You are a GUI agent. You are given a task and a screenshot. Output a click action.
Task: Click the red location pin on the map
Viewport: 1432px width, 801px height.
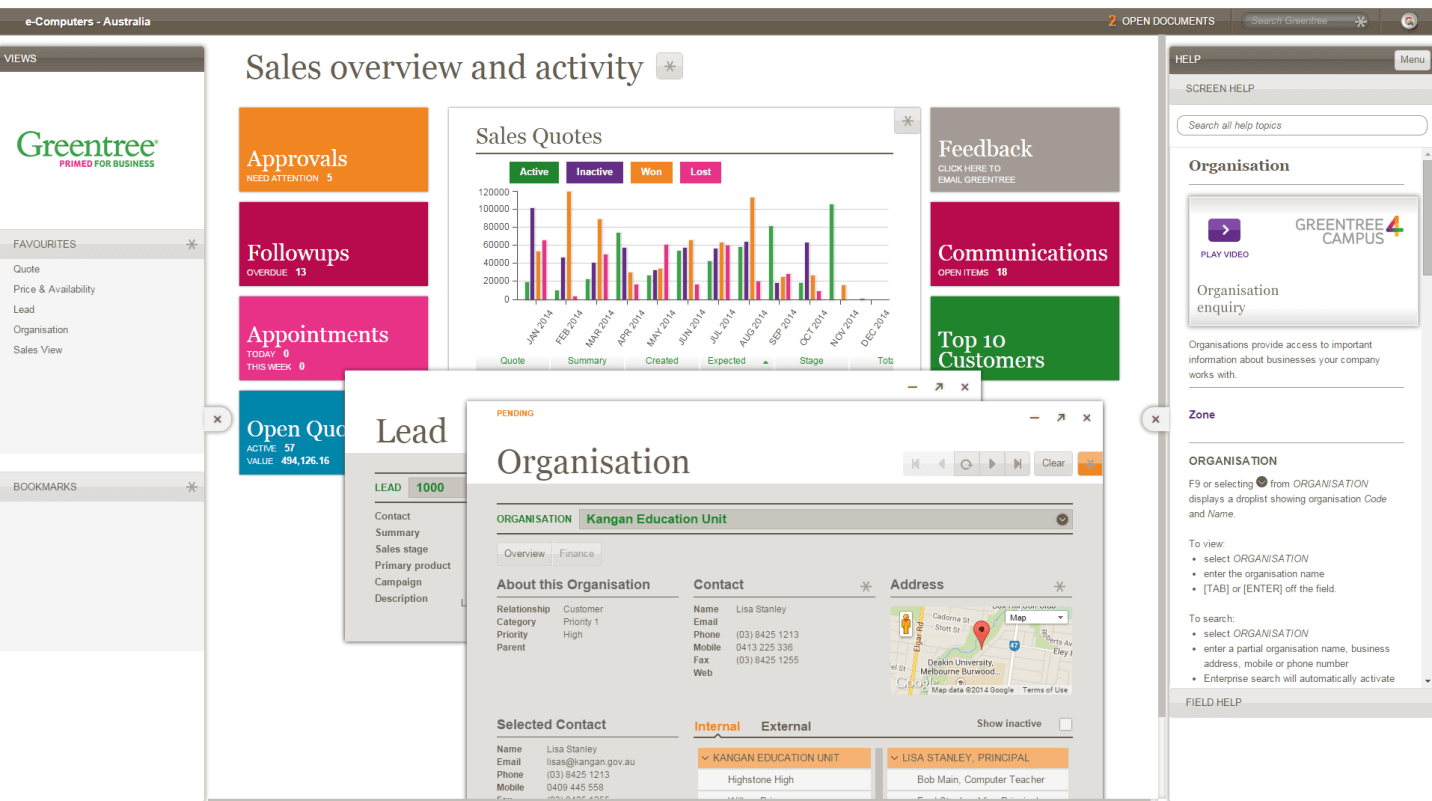981,633
